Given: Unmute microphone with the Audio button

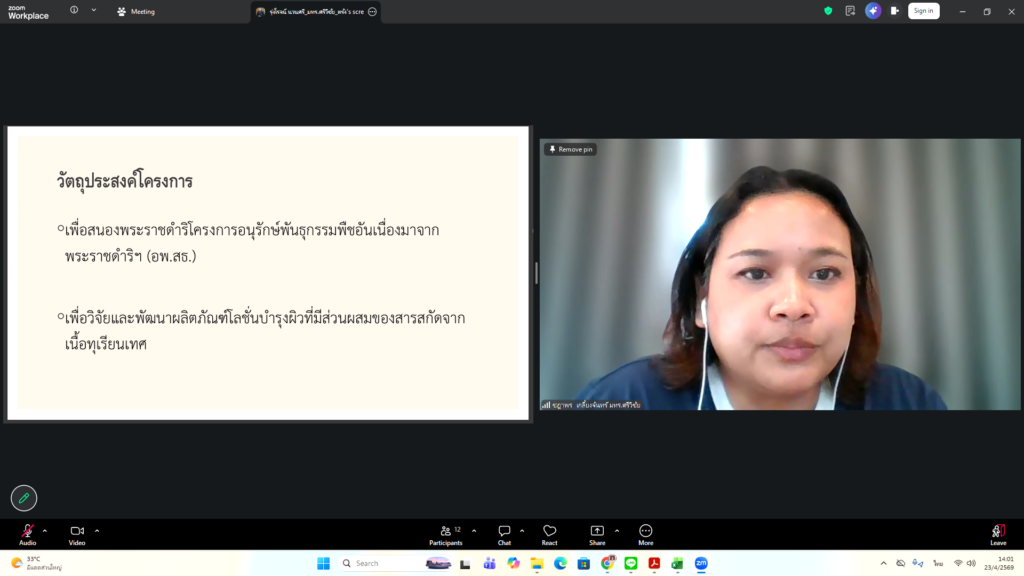Looking at the screenshot, I should pyautogui.click(x=27, y=534).
